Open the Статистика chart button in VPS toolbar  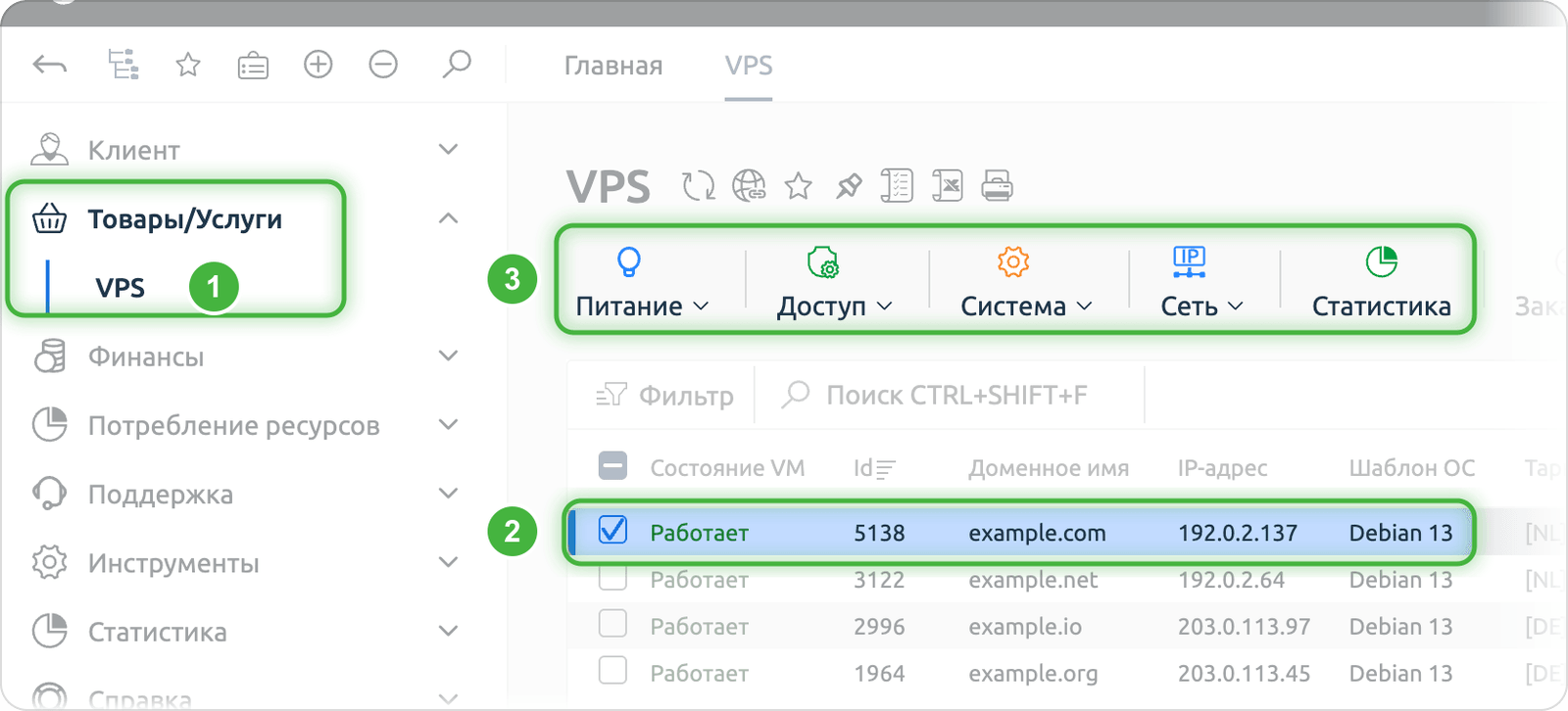[x=1381, y=281]
